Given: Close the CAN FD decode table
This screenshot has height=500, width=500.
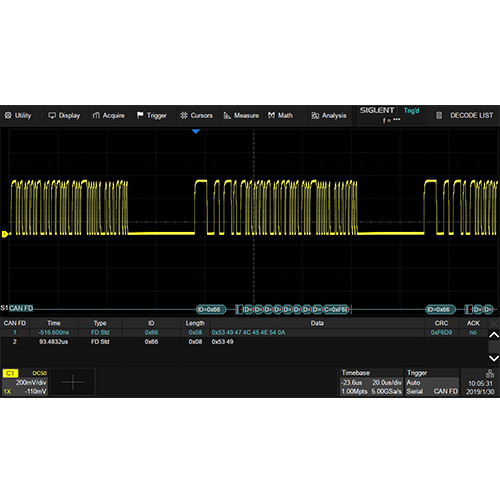Looking at the screenshot, I should pos(494,323).
